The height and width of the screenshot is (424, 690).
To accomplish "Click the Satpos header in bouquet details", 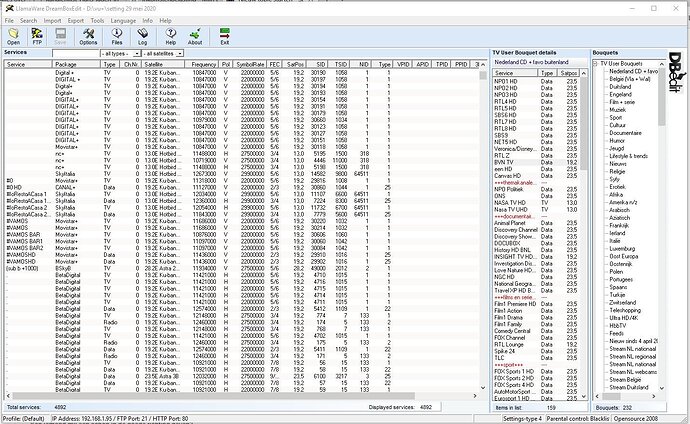I will (x=568, y=73).
